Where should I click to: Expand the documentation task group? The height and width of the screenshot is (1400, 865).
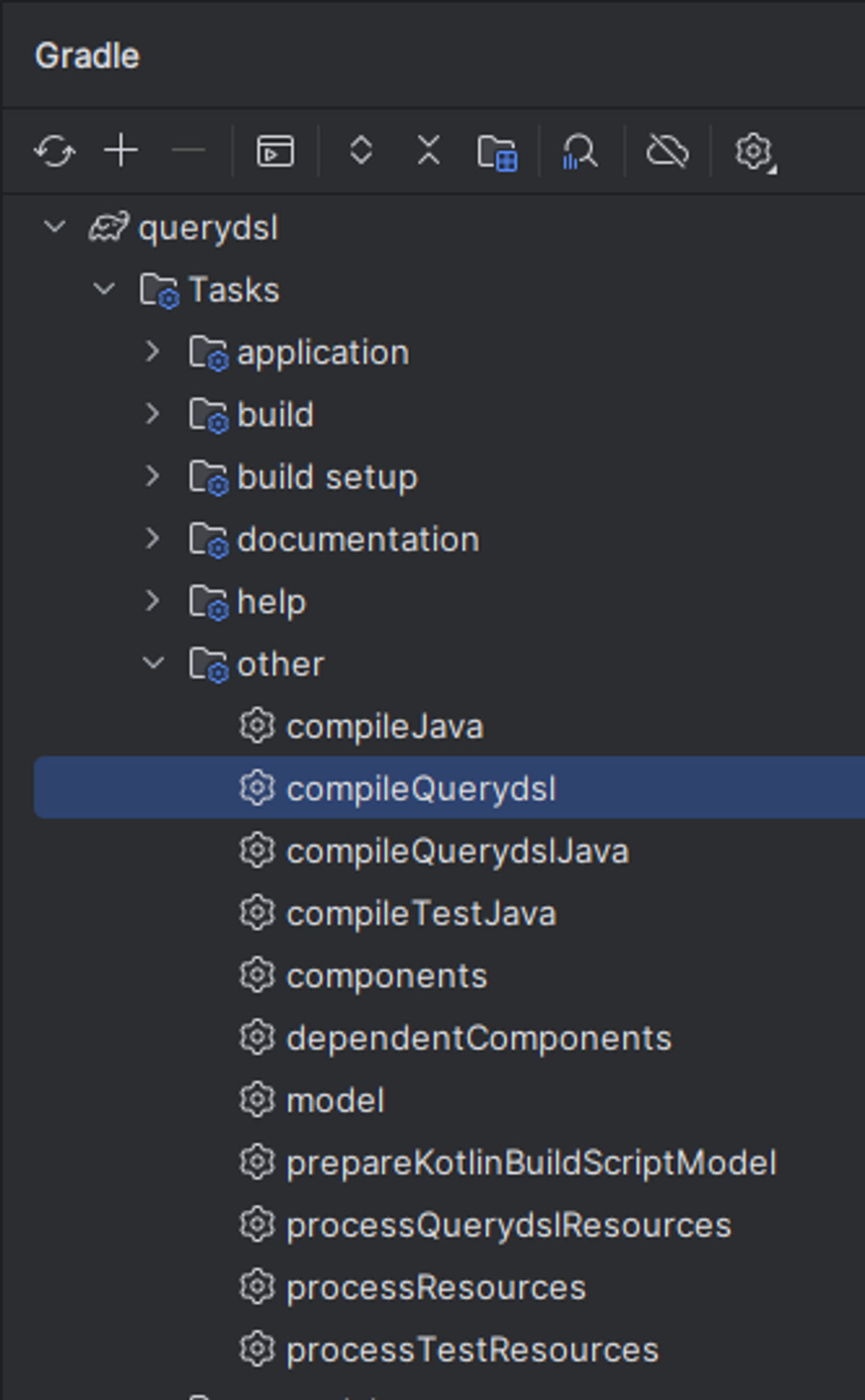[x=153, y=539]
